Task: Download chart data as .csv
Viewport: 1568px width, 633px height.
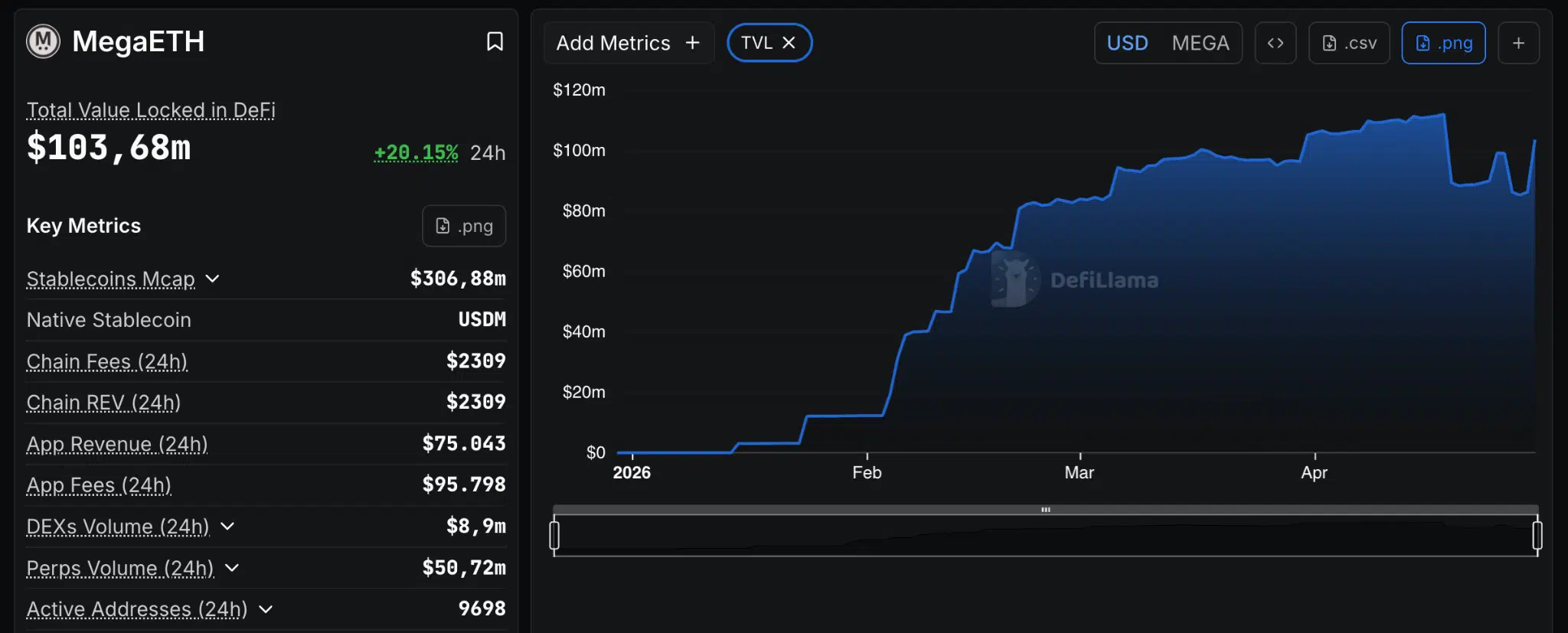Action: tap(1349, 43)
